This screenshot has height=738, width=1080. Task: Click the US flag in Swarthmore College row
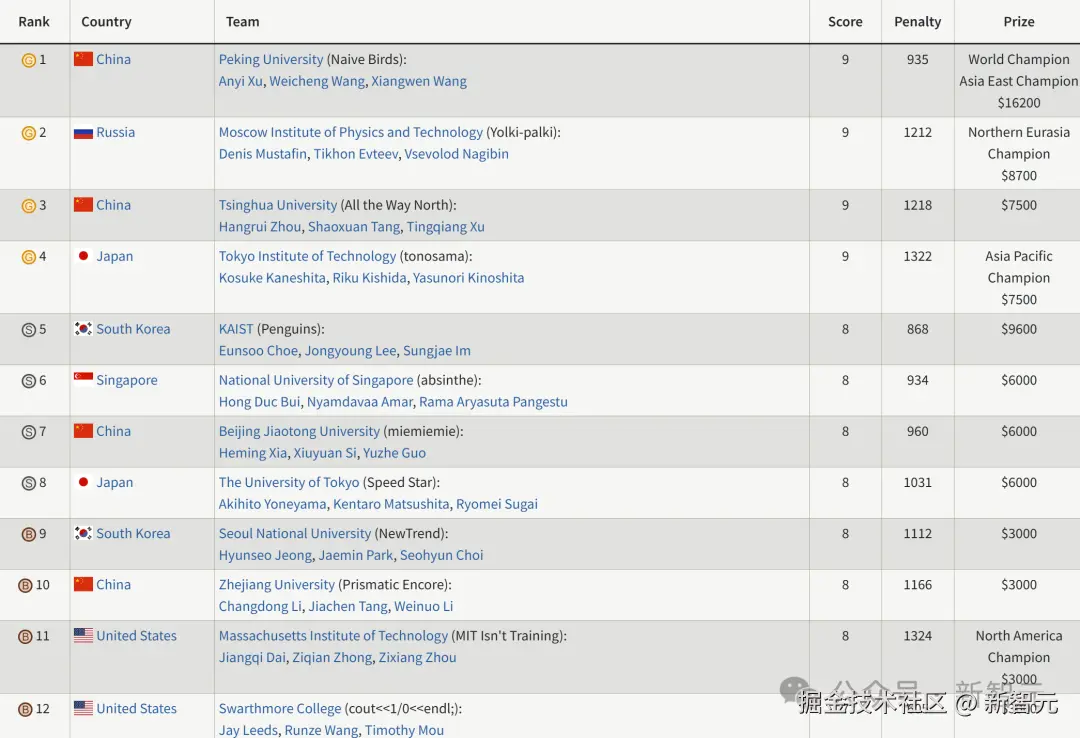click(83, 708)
